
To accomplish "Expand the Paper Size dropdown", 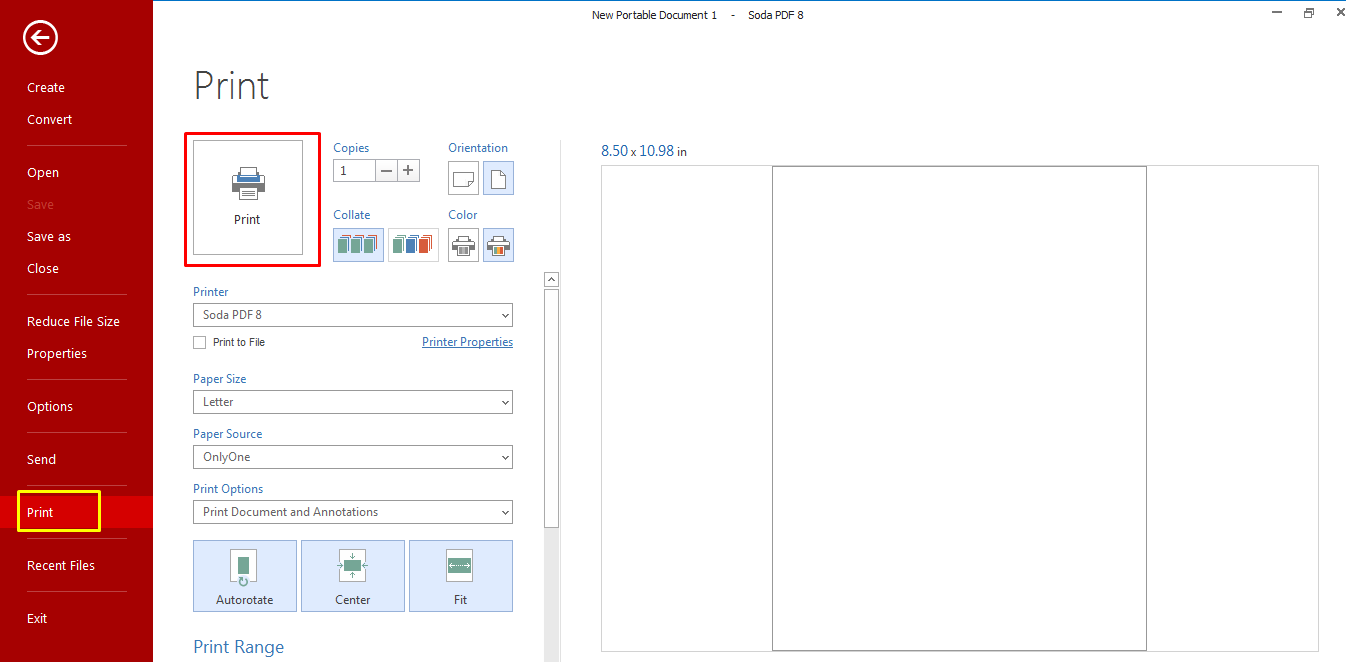I will [x=352, y=402].
